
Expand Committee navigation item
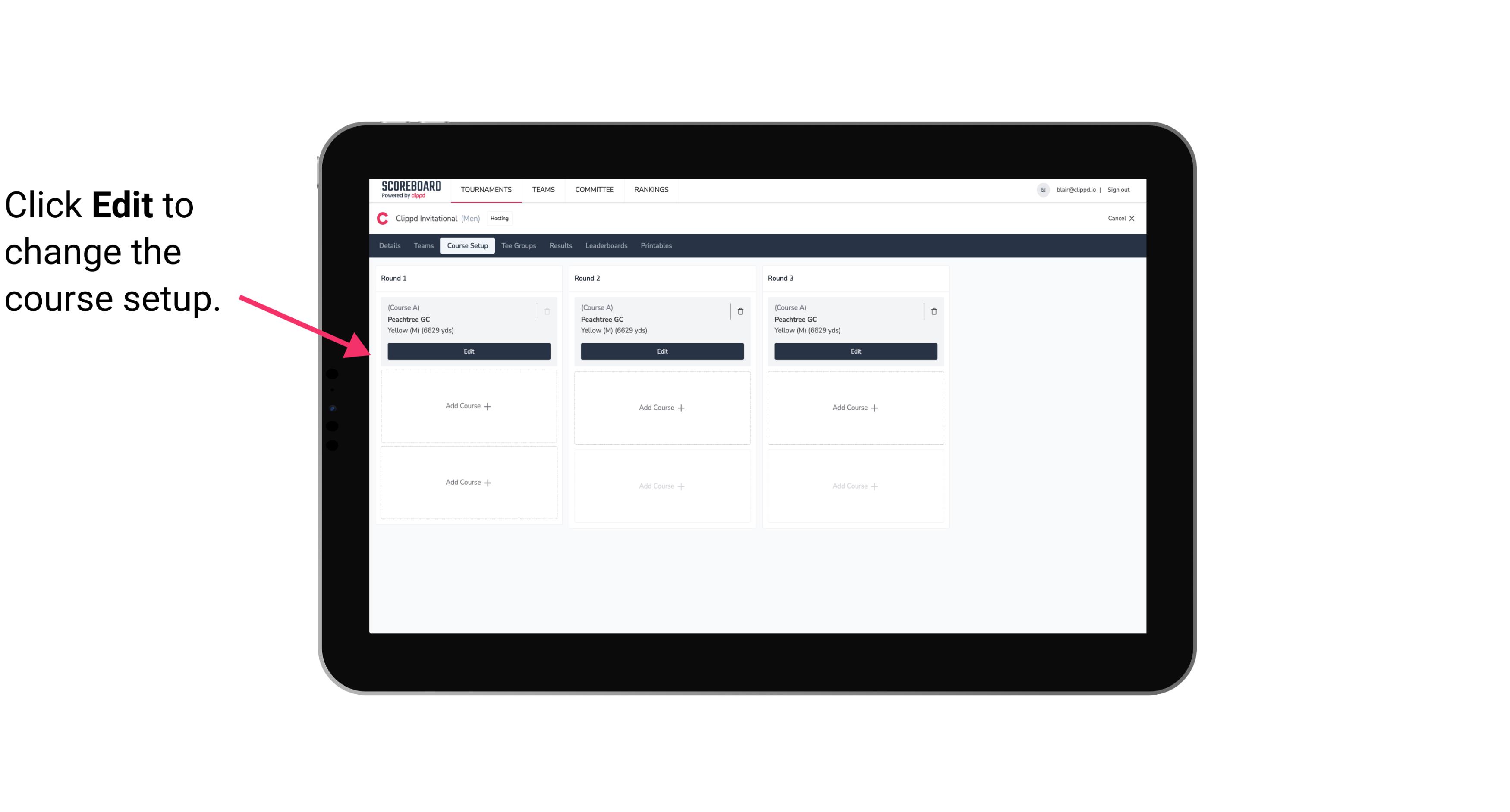point(594,189)
